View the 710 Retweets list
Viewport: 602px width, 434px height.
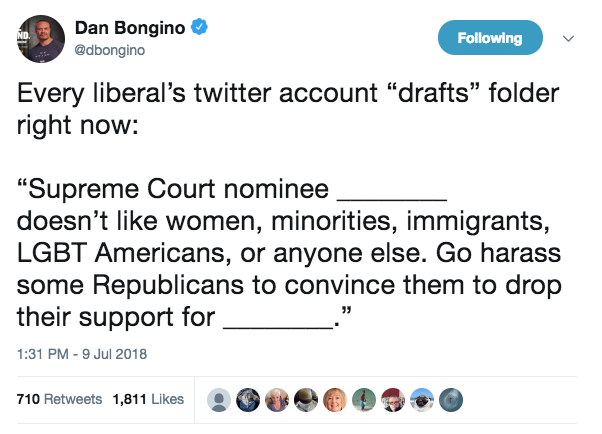[x=60, y=399]
